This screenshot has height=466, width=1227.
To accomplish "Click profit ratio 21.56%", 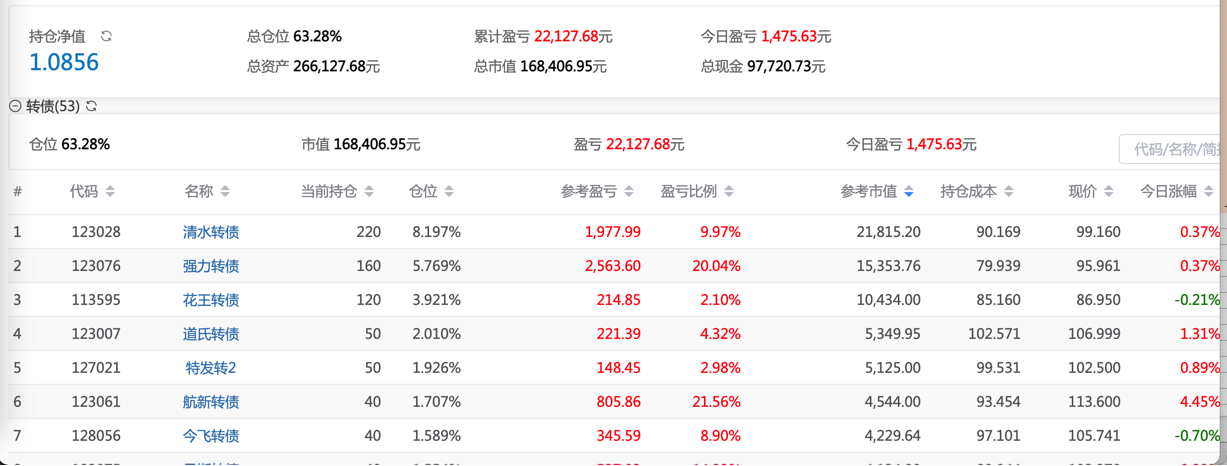I will [716, 402].
